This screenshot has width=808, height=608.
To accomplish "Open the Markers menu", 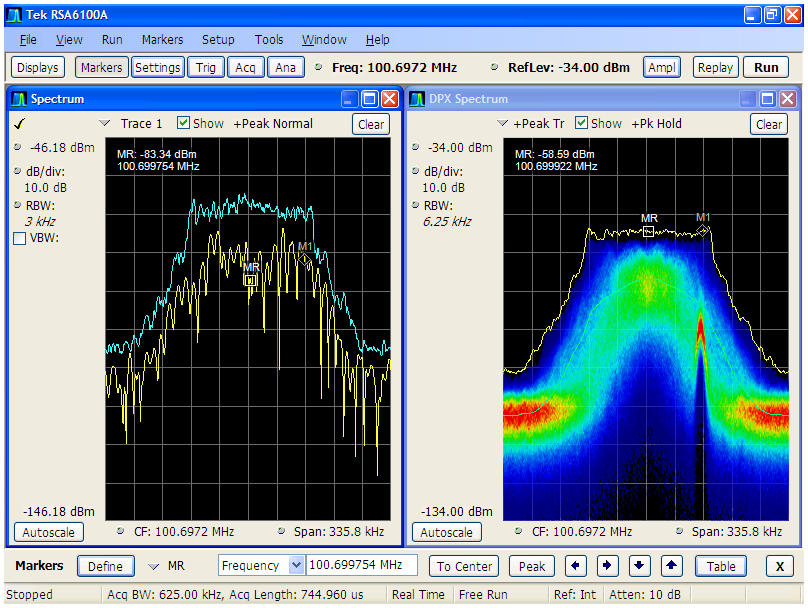I will tap(162, 40).
